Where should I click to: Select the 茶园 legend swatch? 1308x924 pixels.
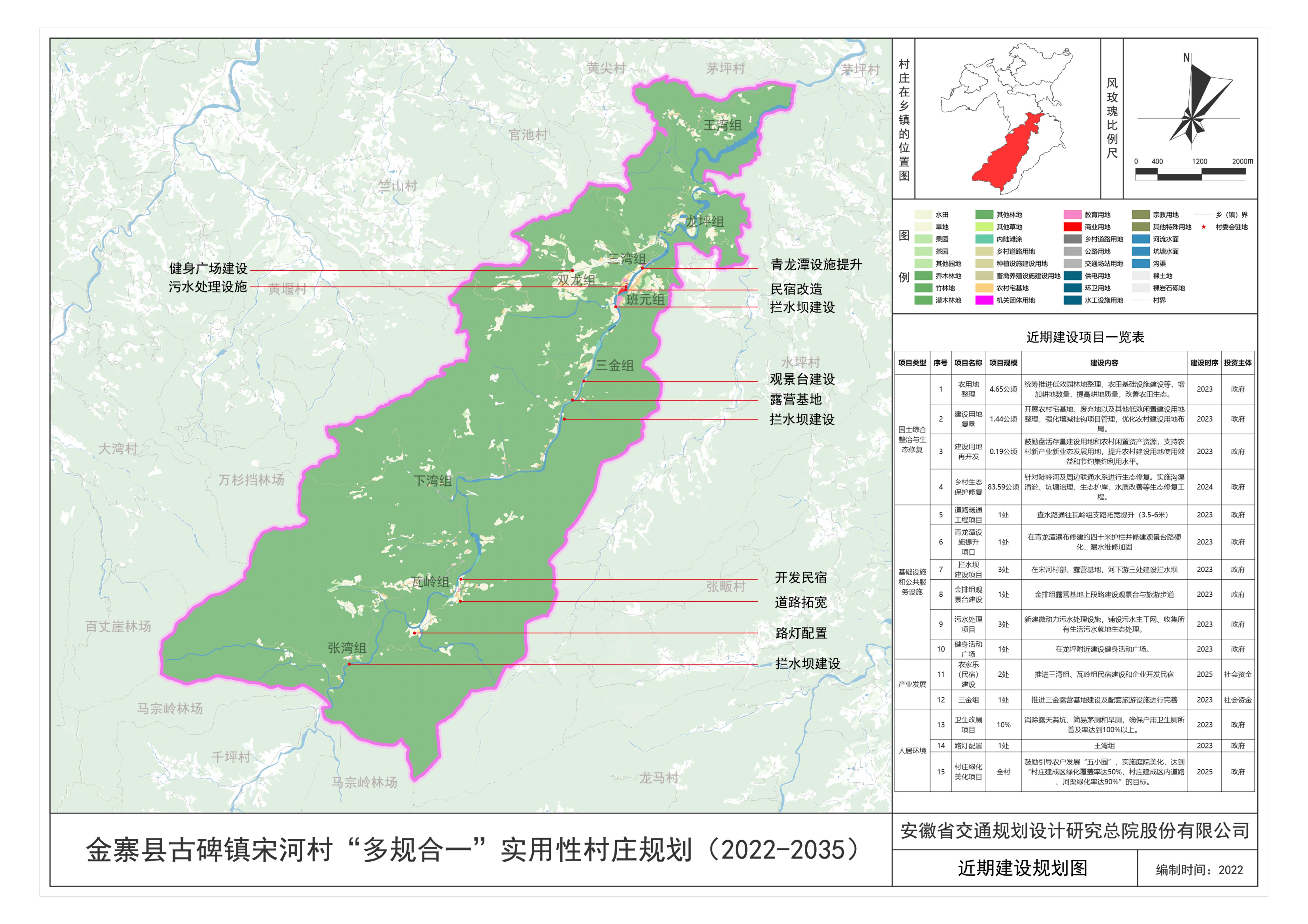pyautogui.click(x=923, y=251)
